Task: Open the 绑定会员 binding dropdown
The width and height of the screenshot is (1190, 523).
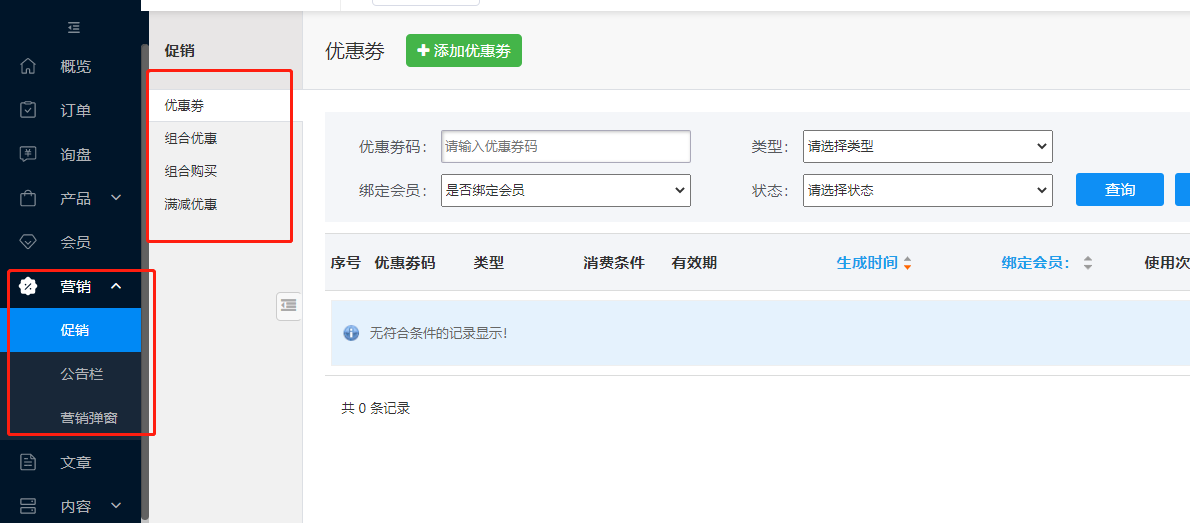Action: coord(565,190)
